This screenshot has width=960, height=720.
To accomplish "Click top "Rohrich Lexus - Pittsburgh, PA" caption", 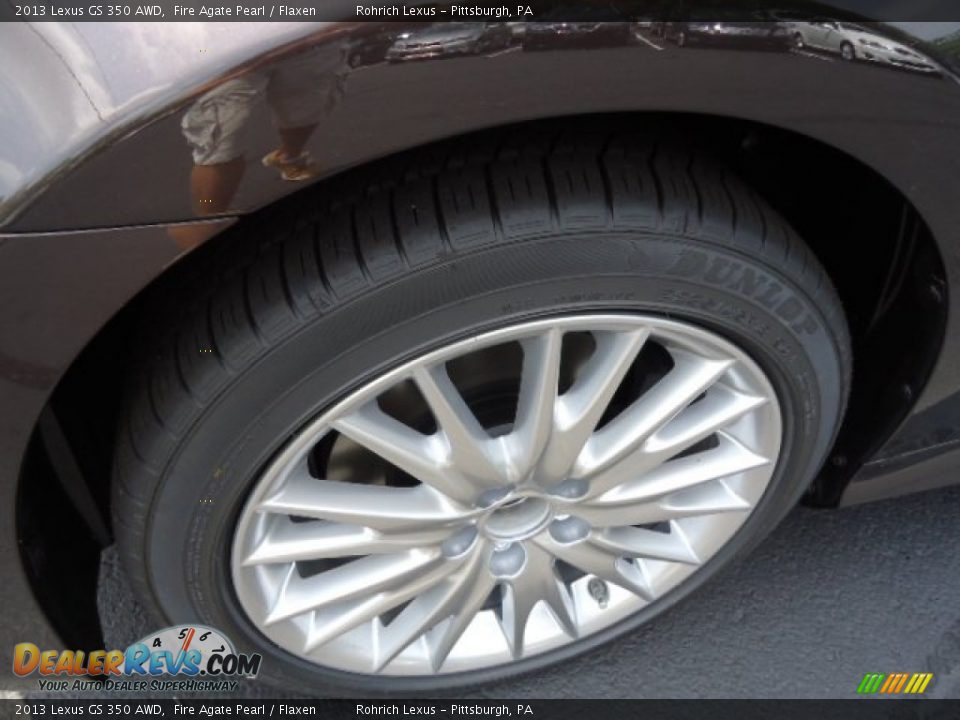I will click(444, 11).
